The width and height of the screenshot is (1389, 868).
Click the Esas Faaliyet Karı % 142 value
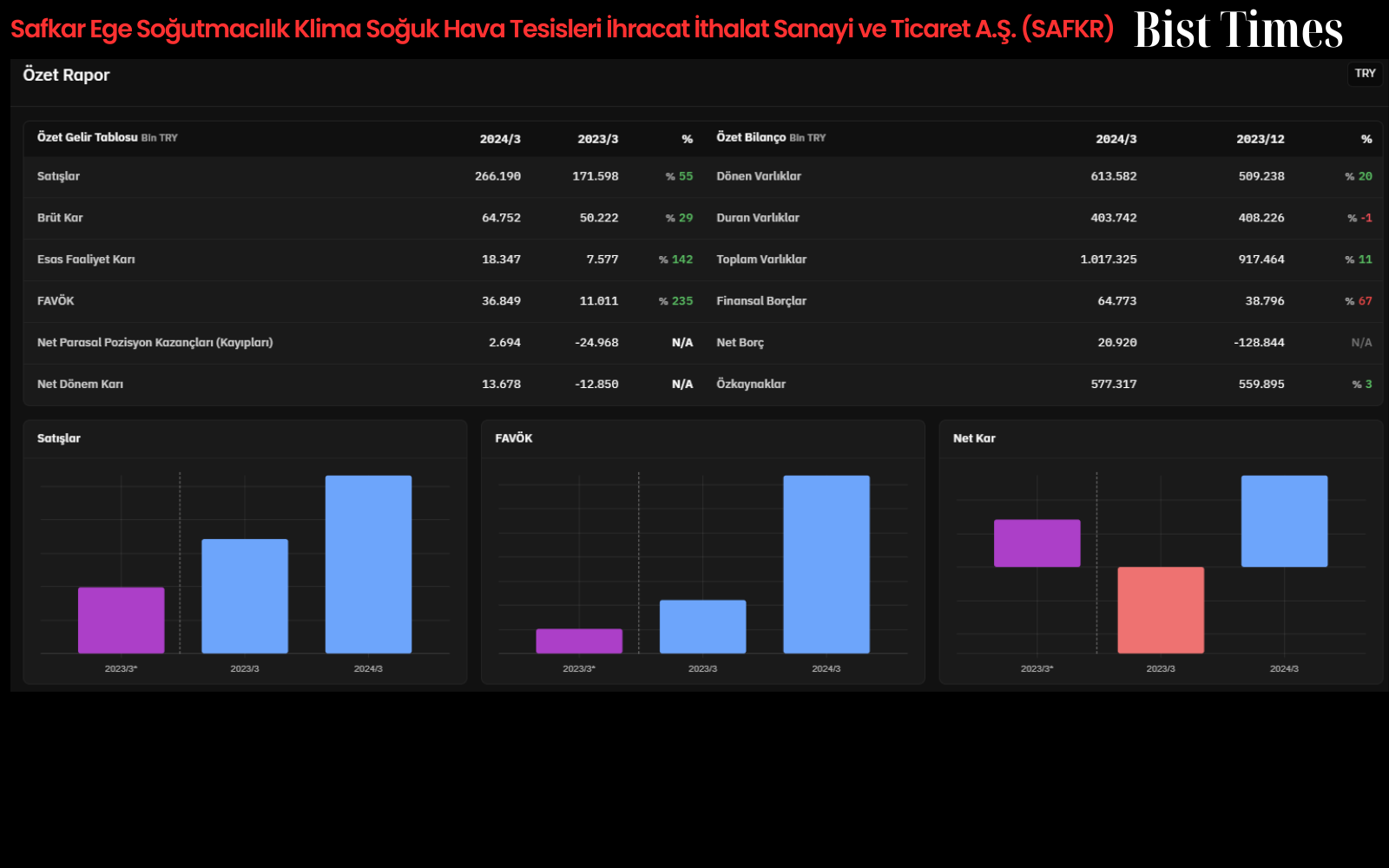click(x=675, y=260)
